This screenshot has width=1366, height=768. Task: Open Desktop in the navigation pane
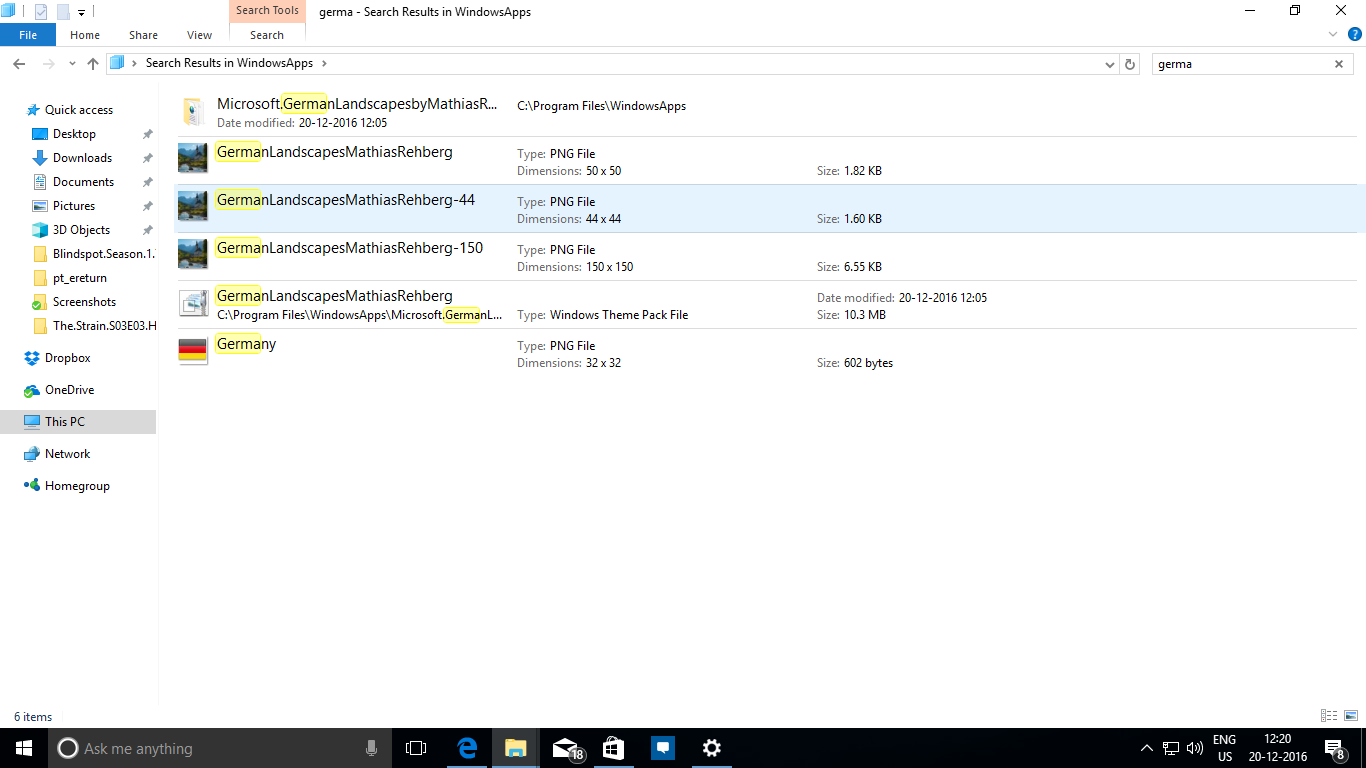pos(75,134)
